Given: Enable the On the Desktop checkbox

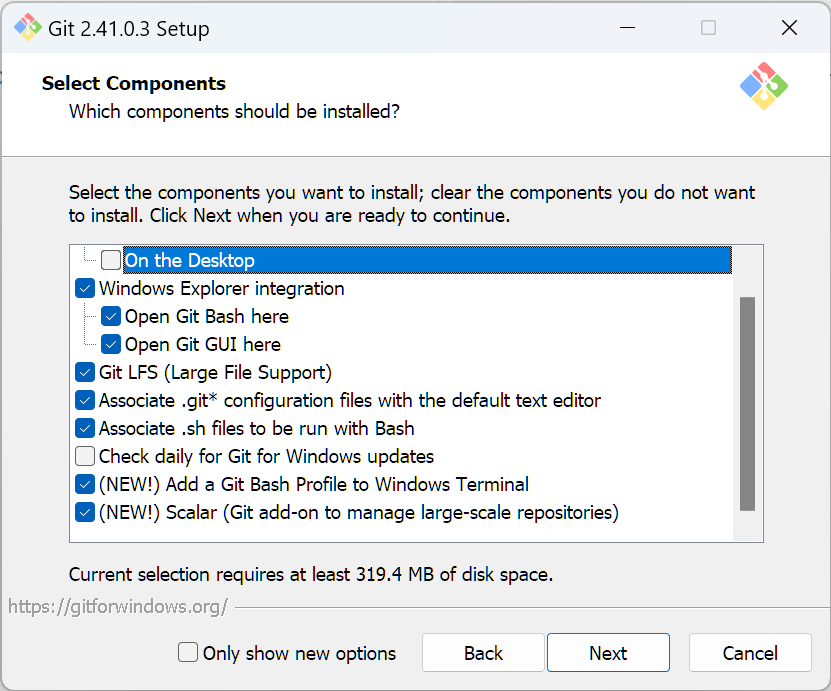Looking at the screenshot, I should pyautogui.click(x=111, y=261).
